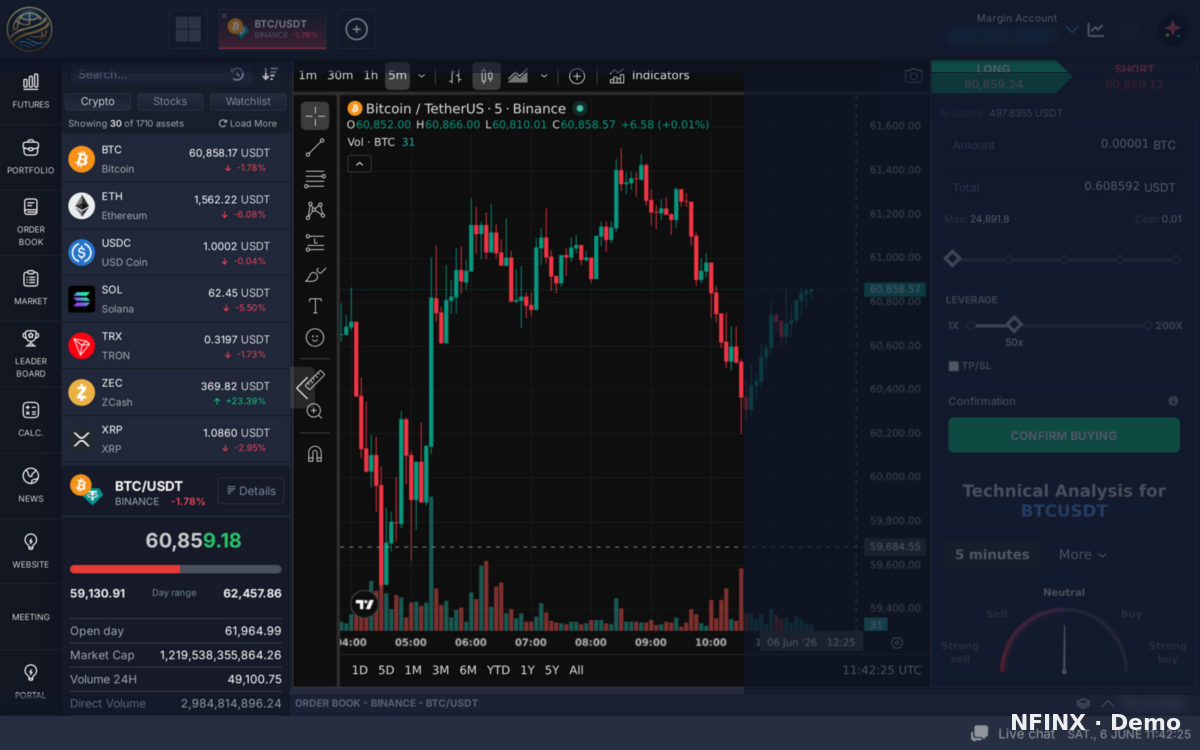This screenshot has width=1200, height=750.
Task: Click CONFIRM BUYING button
Action: 1064,435
